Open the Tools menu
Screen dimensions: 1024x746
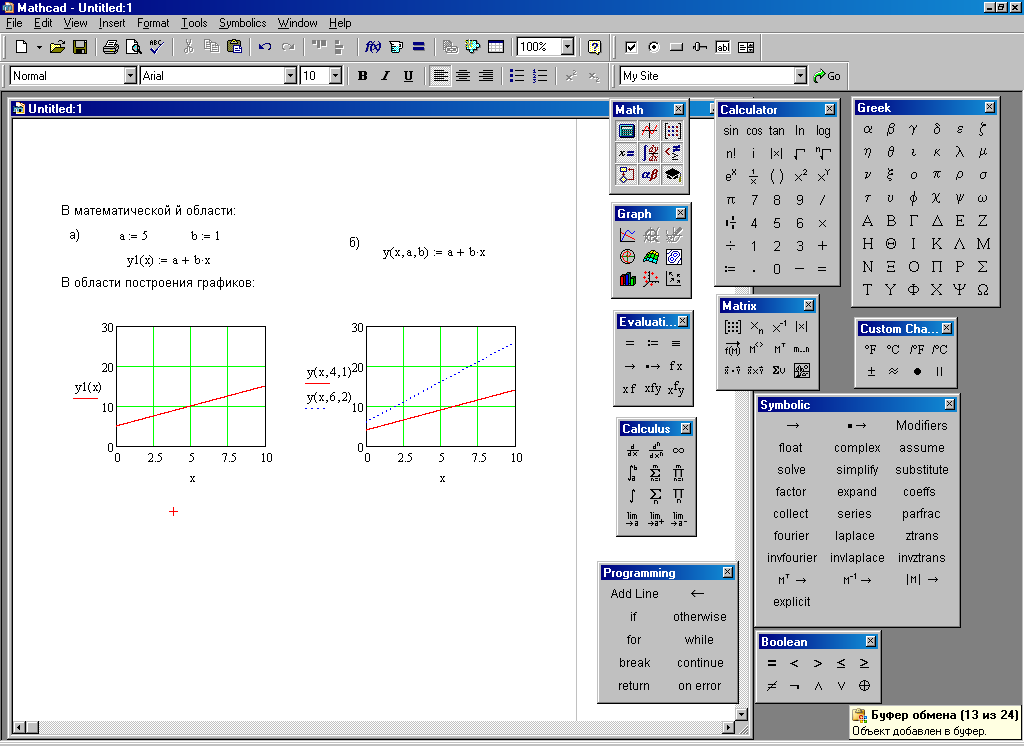[194, 23]
